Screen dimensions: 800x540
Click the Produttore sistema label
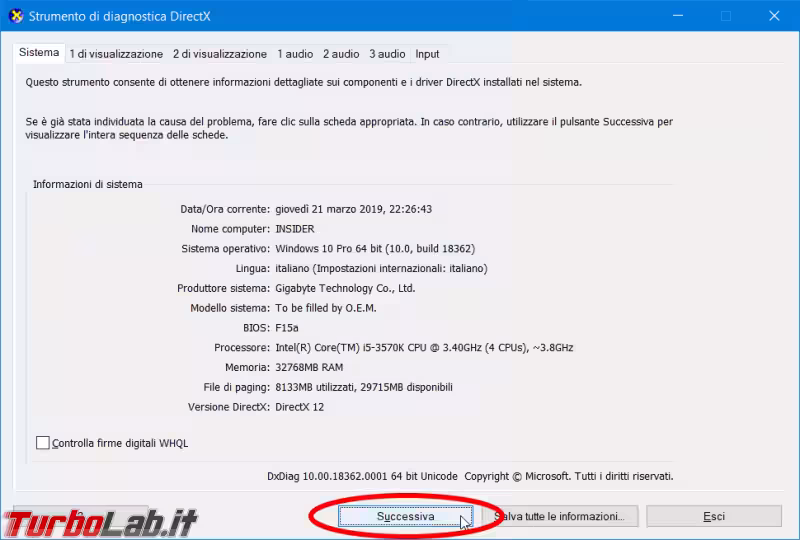[223, 288]
